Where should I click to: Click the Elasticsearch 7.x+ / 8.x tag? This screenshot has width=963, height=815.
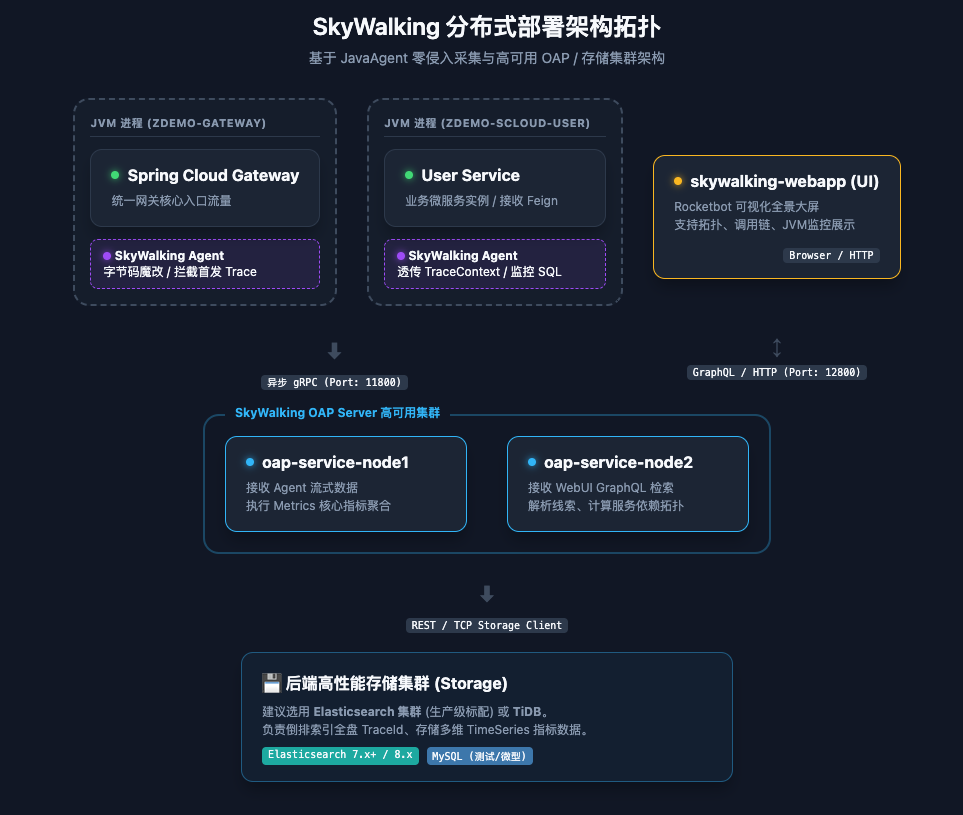click(340, 755)
